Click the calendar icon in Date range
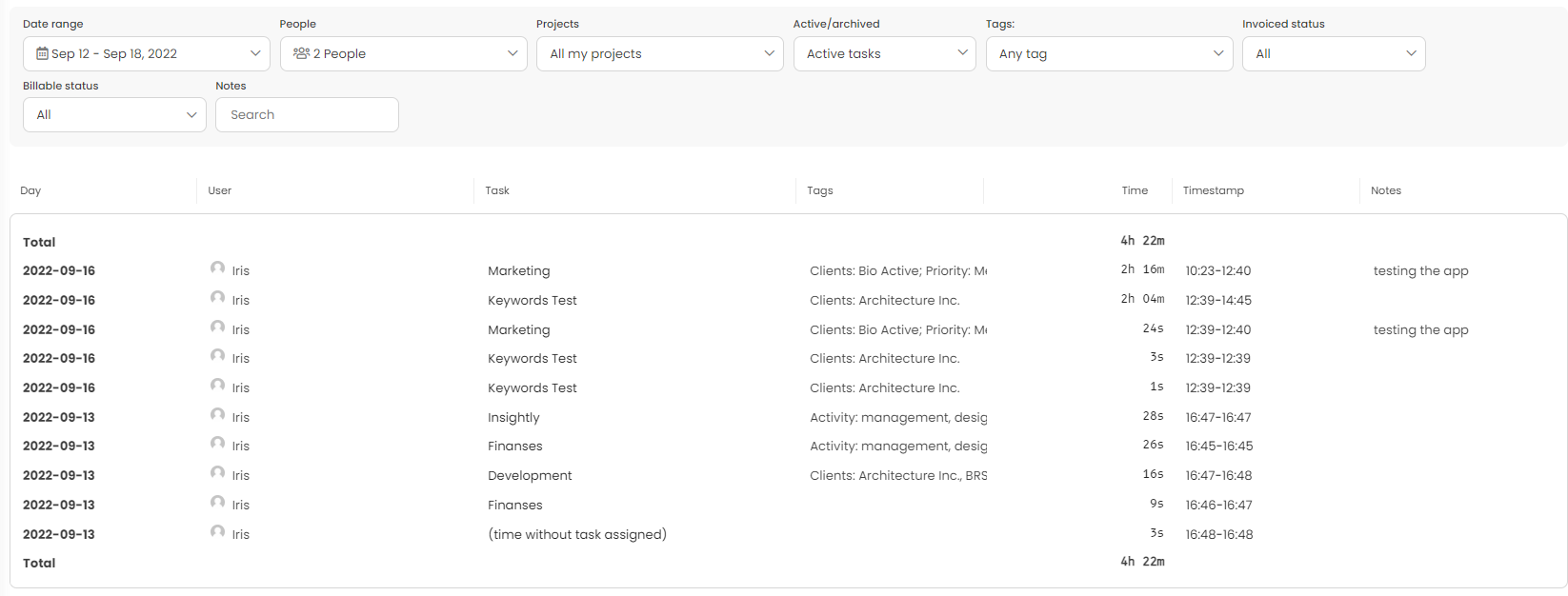 (42, 53)
